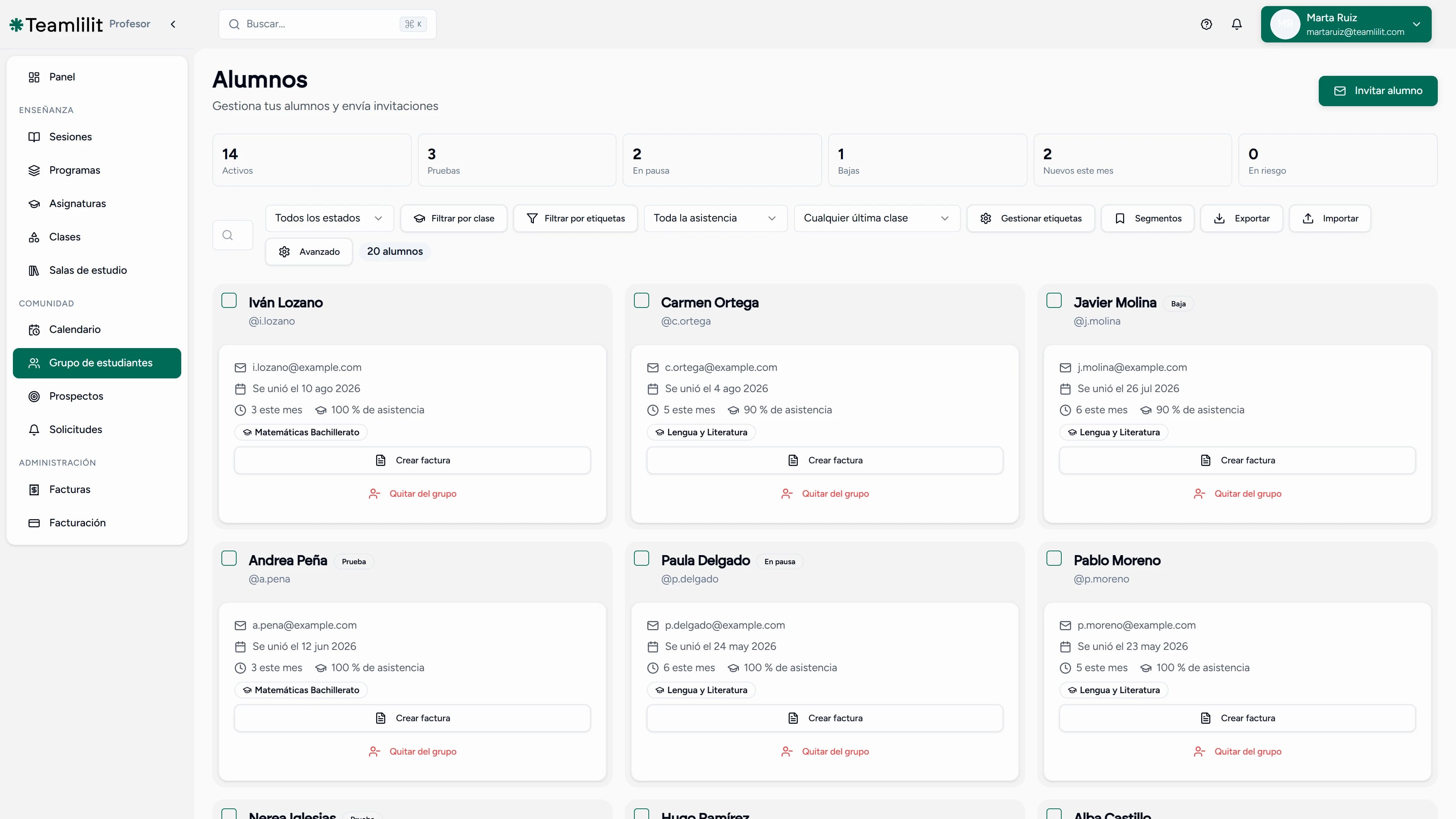
Task: Click the attendance cap icon on Andrea Peña's card
Action: pos(321,668)
